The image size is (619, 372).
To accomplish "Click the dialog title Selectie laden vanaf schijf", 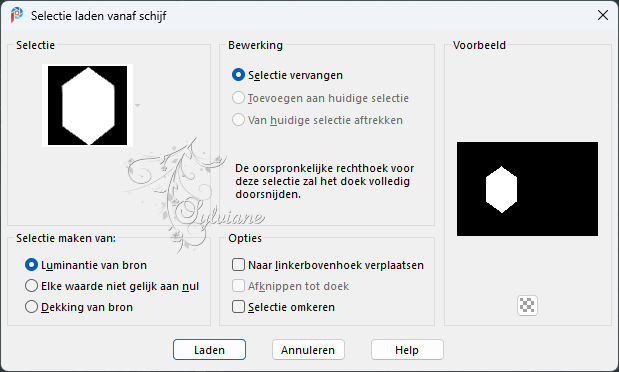I will (99, 16).
